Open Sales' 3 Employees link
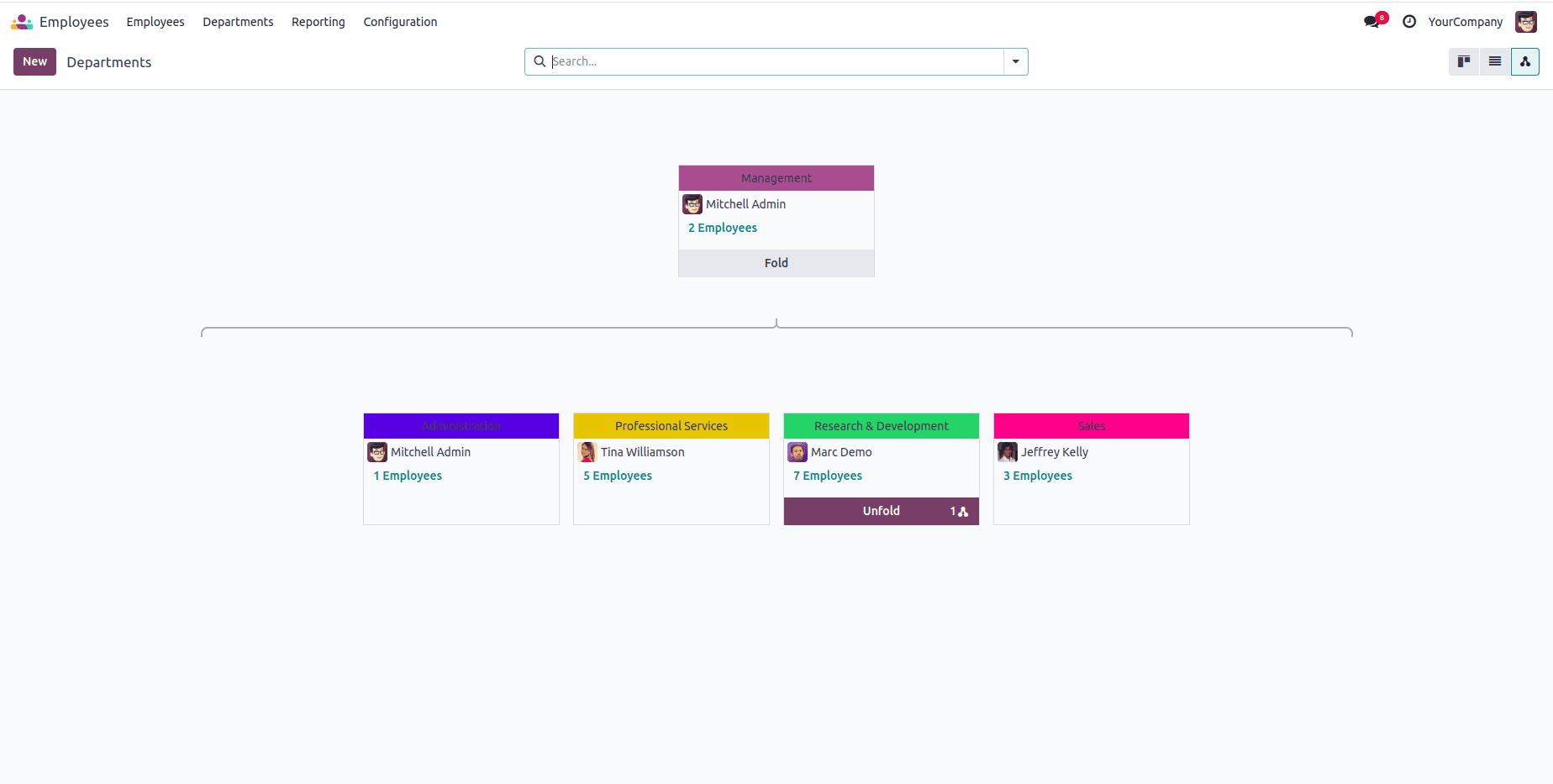The width and height of the screenshot is (1553, 784). tap(1038, 476)
